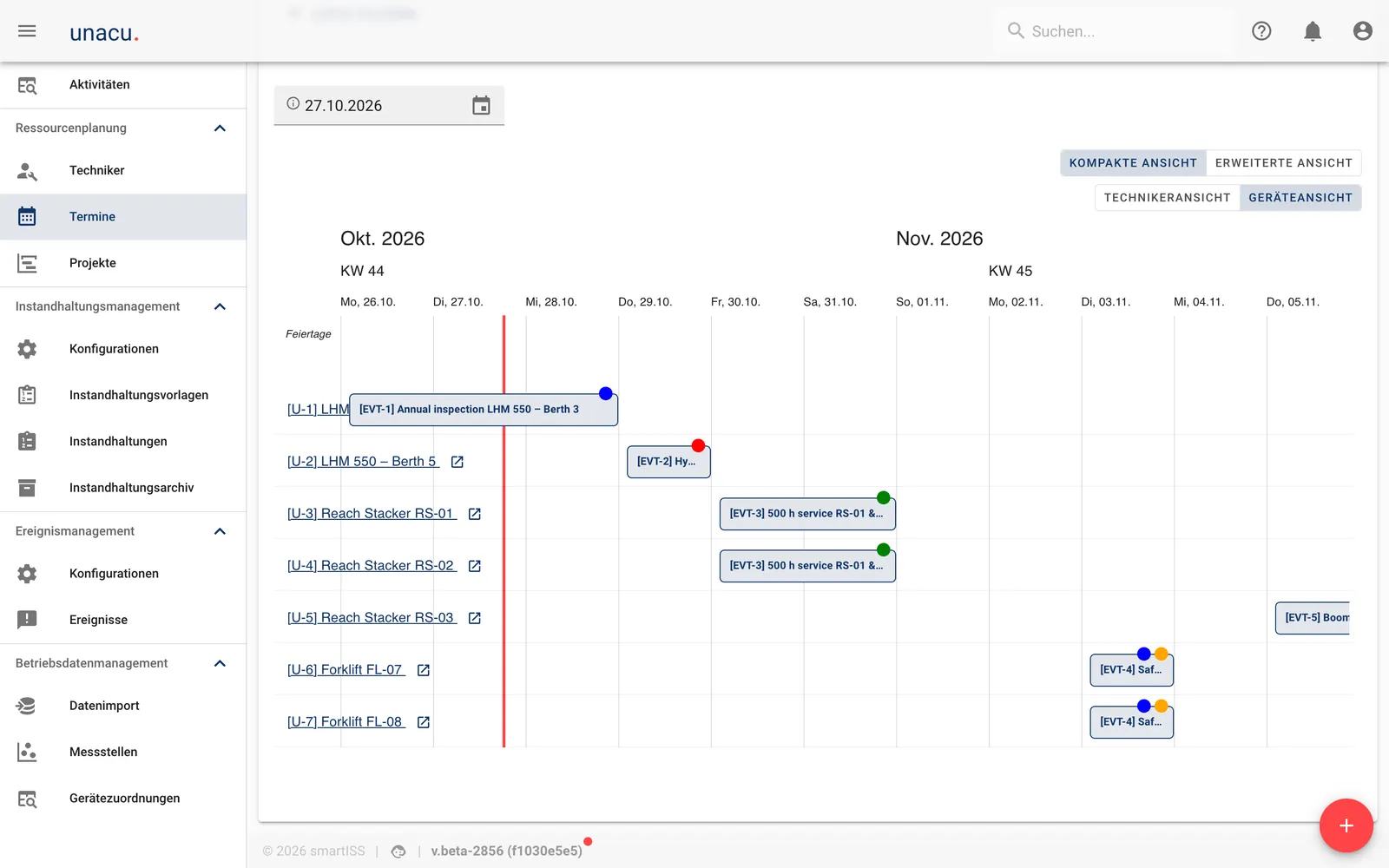Open Aktivitäten in the sidebar

pos(123,85)
